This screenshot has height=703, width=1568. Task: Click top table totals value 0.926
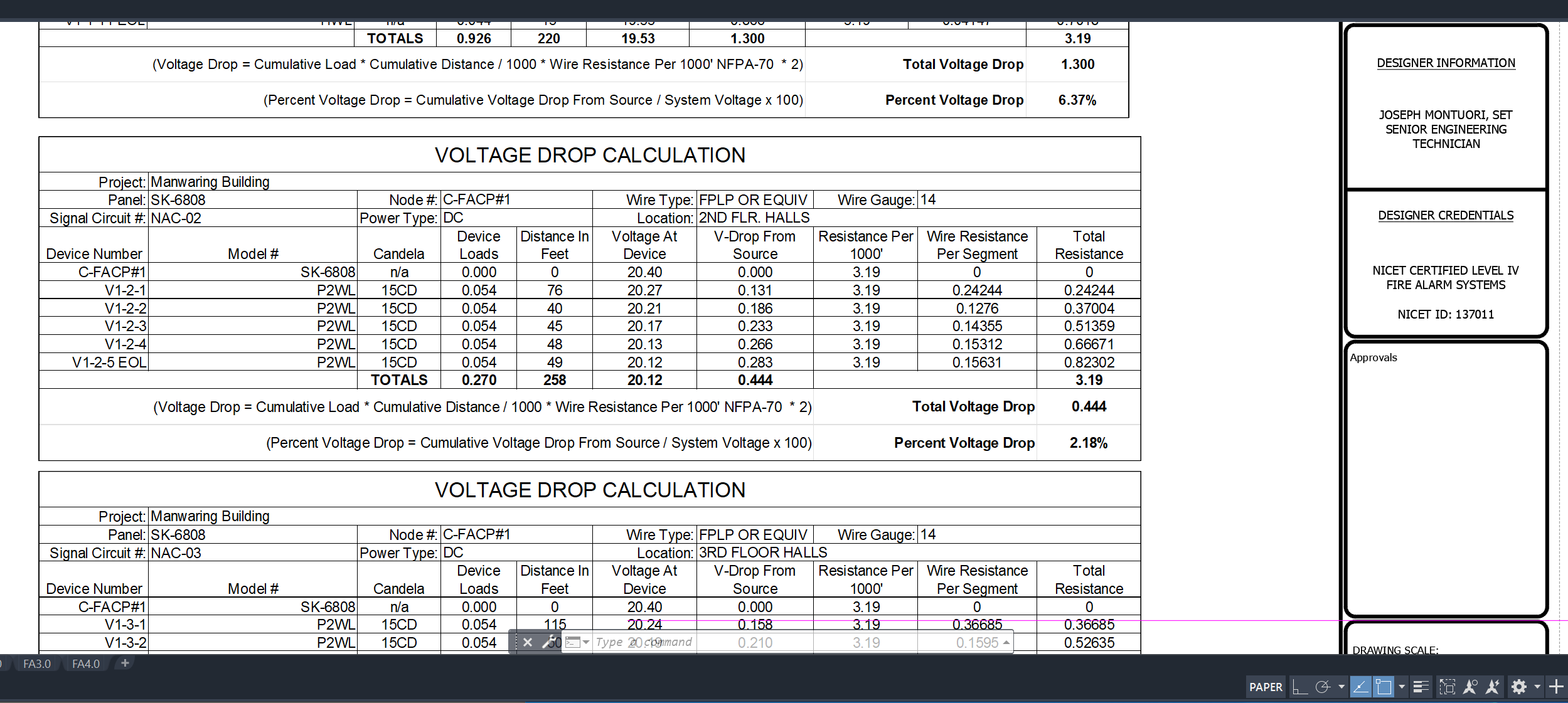(474, 39)
